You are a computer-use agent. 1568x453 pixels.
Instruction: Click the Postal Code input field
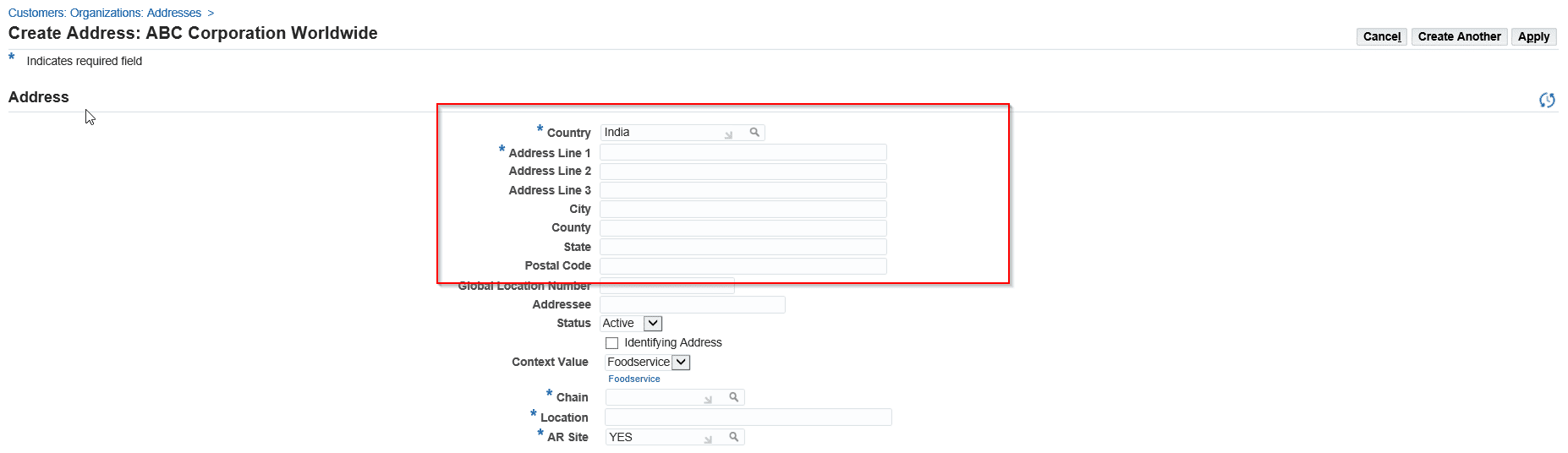[743, 266]
